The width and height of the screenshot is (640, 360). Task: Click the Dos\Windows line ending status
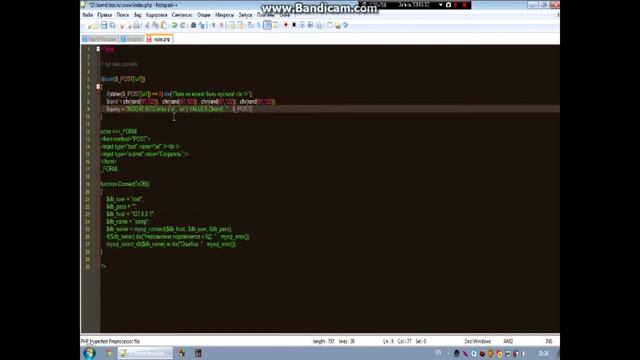tap(478, 341)
